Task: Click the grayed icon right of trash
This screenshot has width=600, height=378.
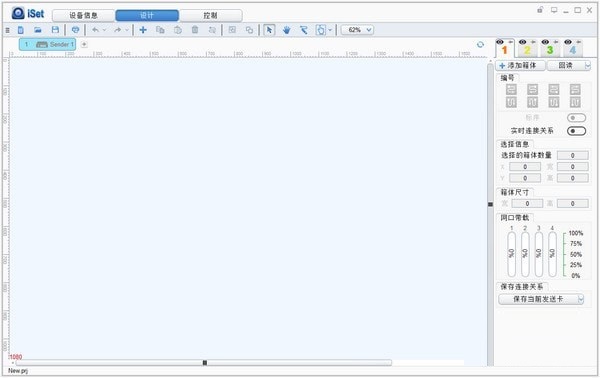Action: (x=212, y=30)
